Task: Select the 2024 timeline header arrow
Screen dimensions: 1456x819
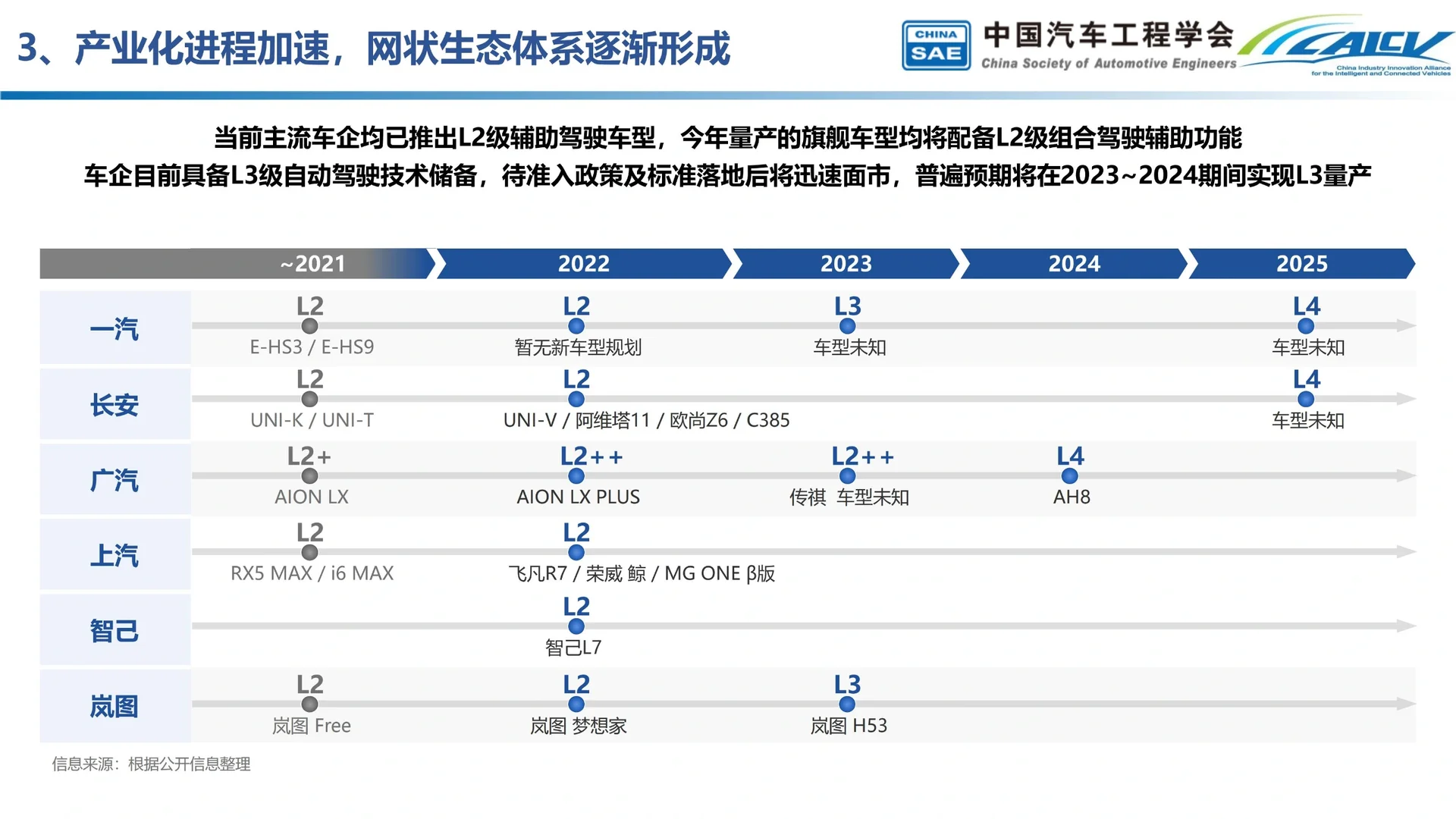Action: pos(1074,263)
